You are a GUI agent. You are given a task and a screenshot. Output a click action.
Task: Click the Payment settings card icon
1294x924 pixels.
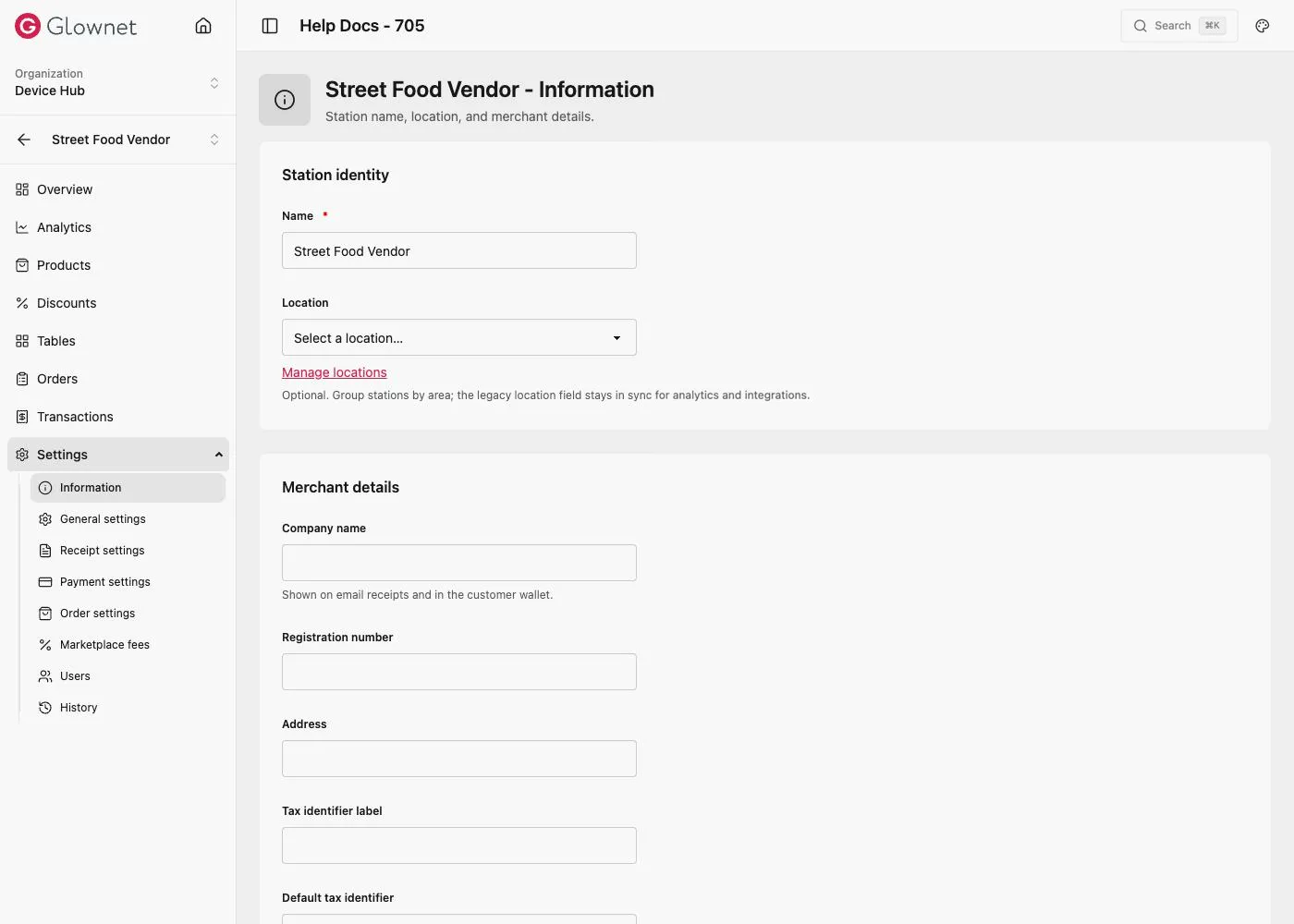pyautogui.click(x=45, y=582)
